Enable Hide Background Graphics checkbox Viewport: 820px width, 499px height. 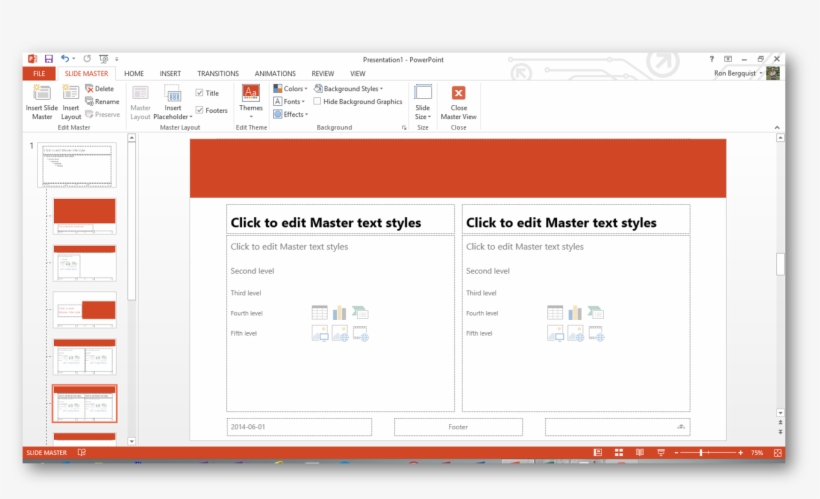coord(317,101)
